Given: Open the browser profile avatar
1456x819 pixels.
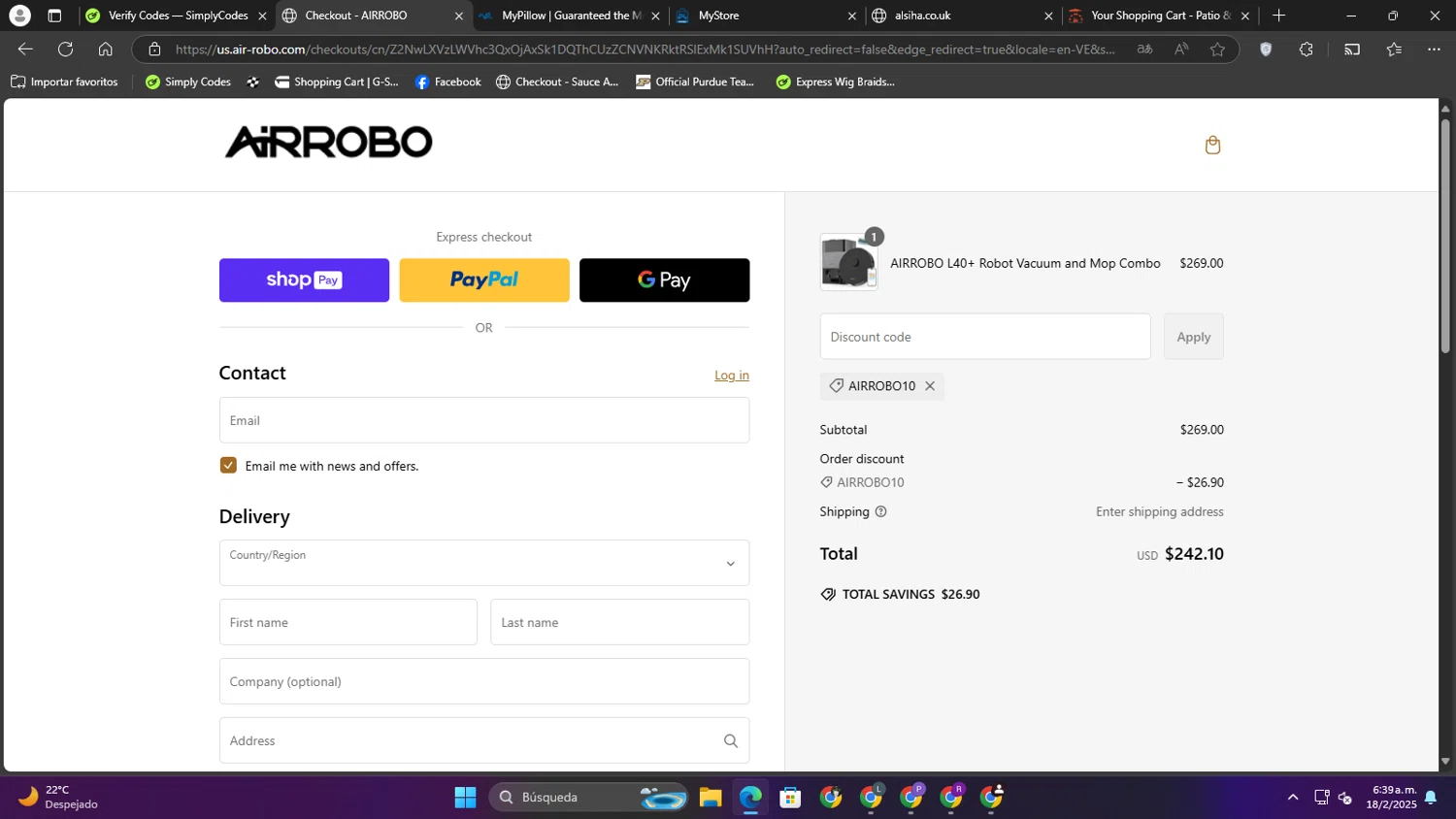Looking at the screenshot, I should click(19, 16).
